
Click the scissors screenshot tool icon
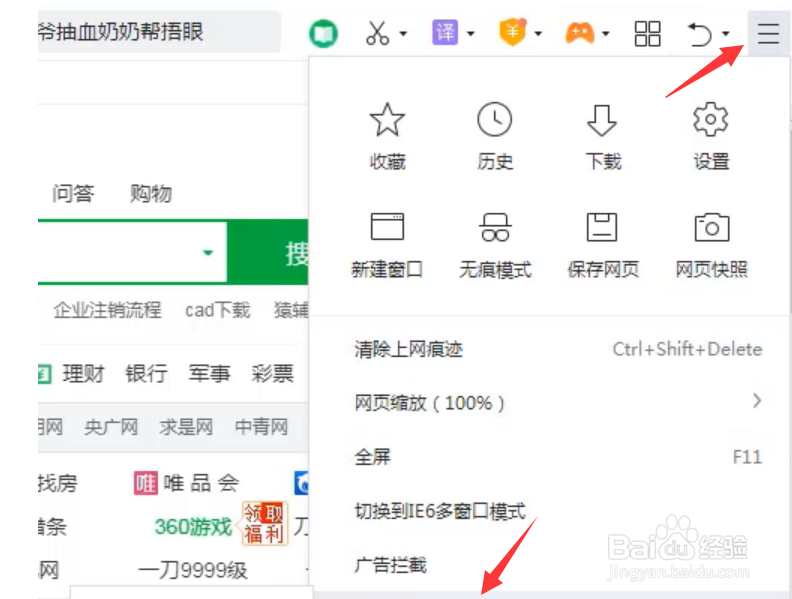[378, 33]
